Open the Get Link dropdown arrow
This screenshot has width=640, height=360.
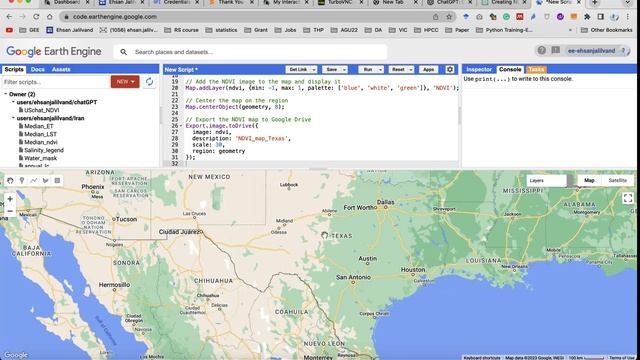pos(313,70)
